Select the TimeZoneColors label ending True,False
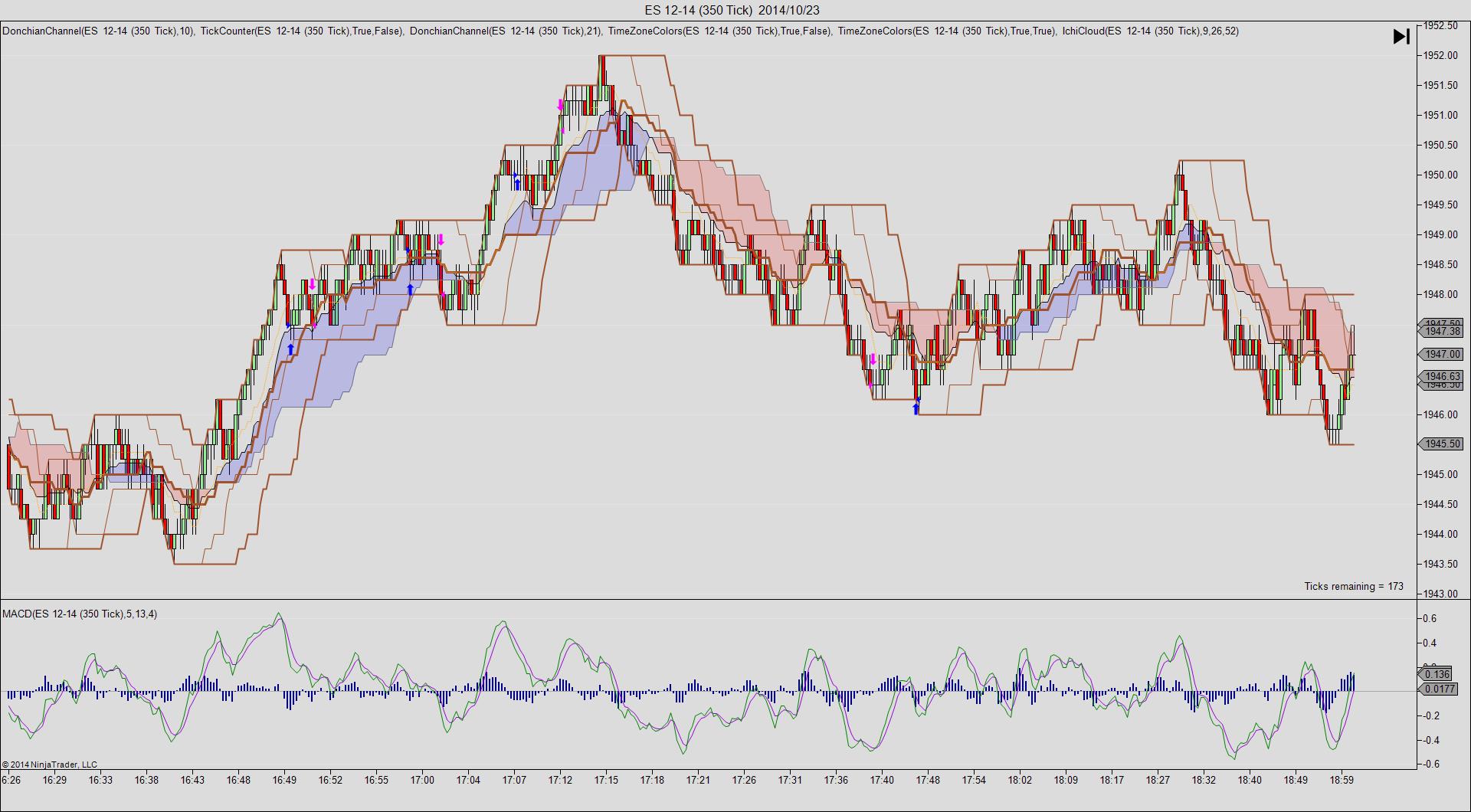 pyautogui.click(x=719, y=31)
